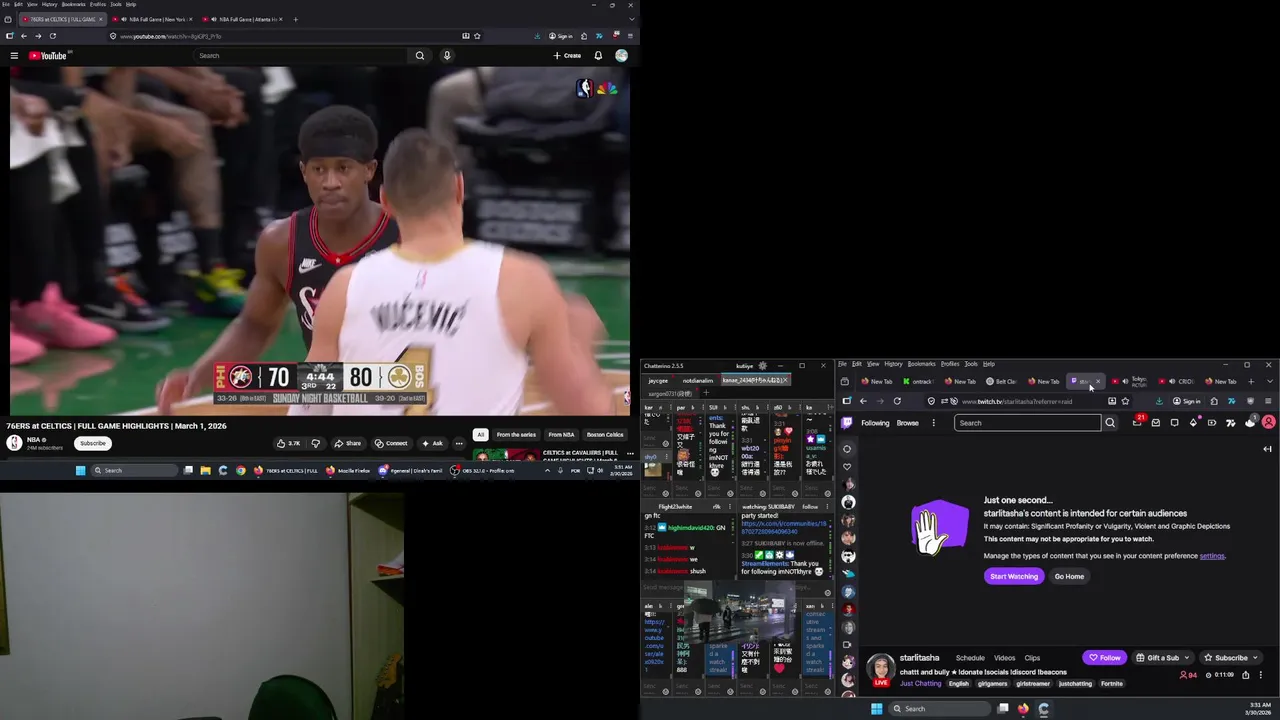This screenshot has width=1280, height=720.
Task: Like the 76ers at Celtics video
Action: coord(288,443)
